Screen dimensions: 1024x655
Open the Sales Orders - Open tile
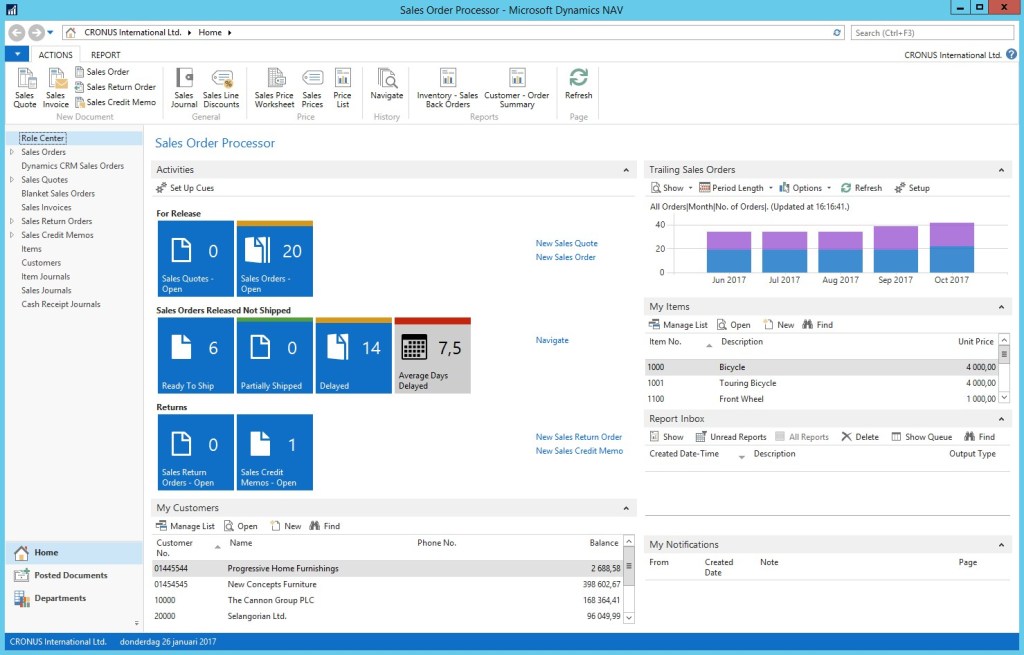pos(275,259)
